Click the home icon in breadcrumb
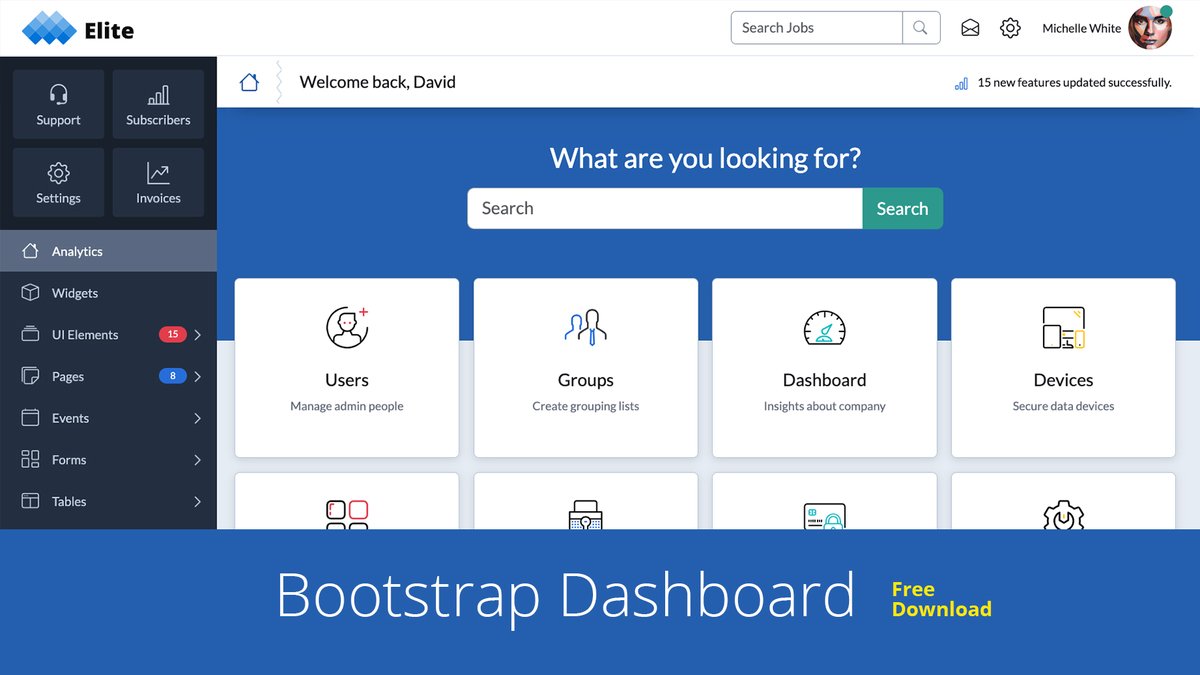Image resolution: width=1200 pixels, height=675 pixels. click(x=249, y=82)
